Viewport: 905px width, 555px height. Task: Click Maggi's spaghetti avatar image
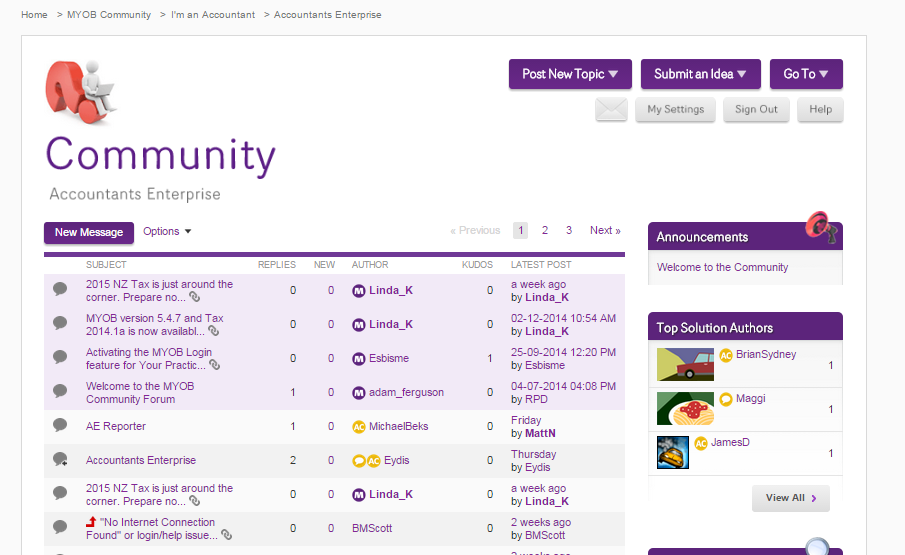coord(685,408)
